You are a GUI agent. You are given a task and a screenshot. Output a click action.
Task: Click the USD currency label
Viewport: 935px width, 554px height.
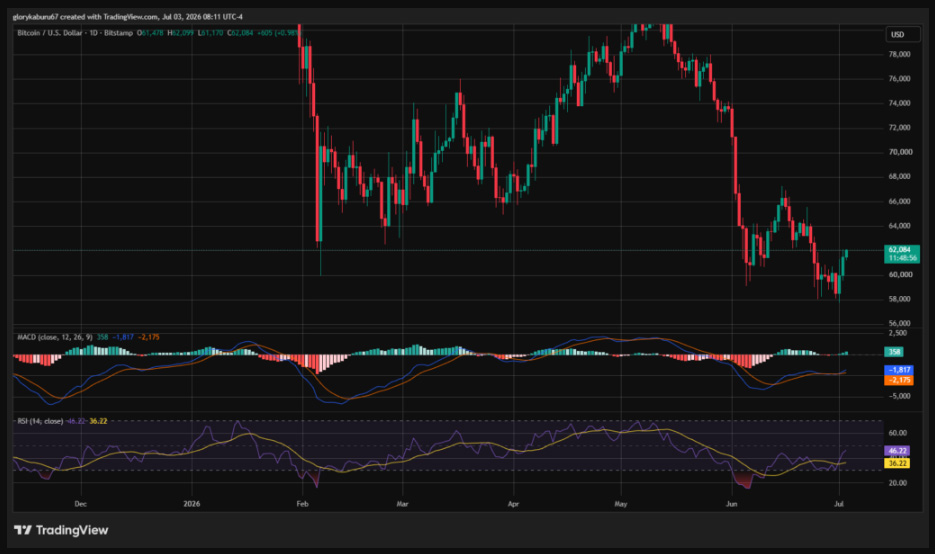click(897, 35)
